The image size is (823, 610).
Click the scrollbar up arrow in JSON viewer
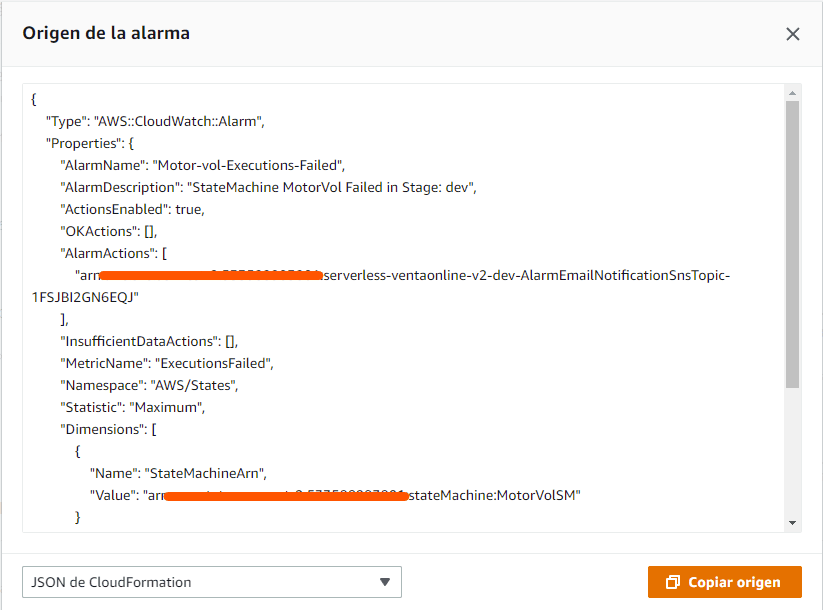pos(792,93)
